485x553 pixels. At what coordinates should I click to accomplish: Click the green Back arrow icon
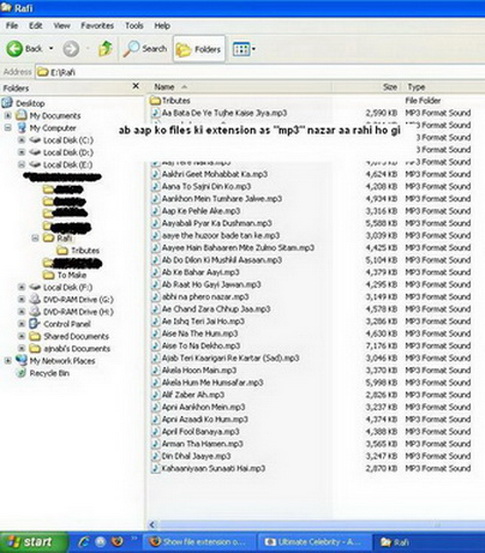click(14, 49)
